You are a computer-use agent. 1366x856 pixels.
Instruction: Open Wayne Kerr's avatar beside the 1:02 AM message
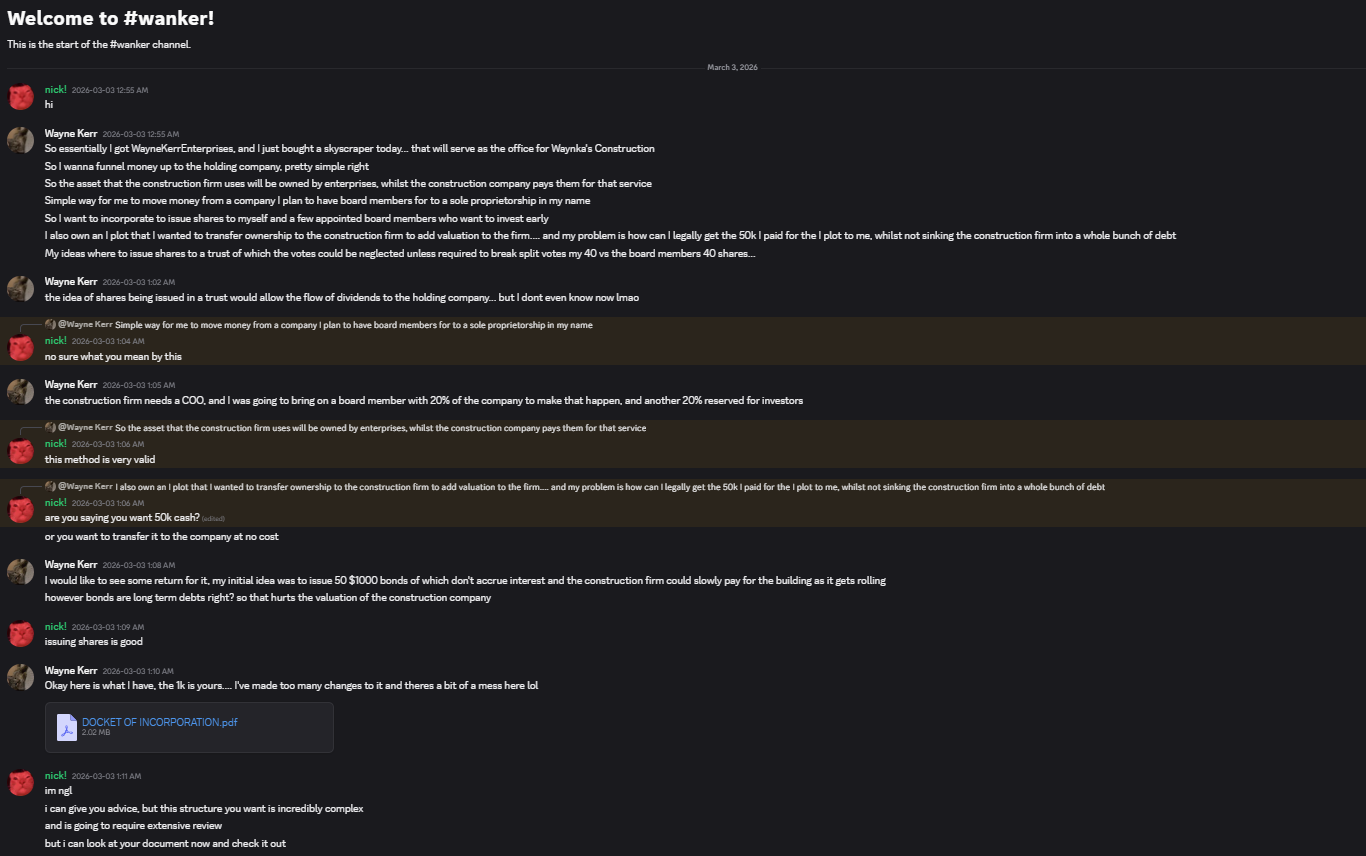[21, 288]
